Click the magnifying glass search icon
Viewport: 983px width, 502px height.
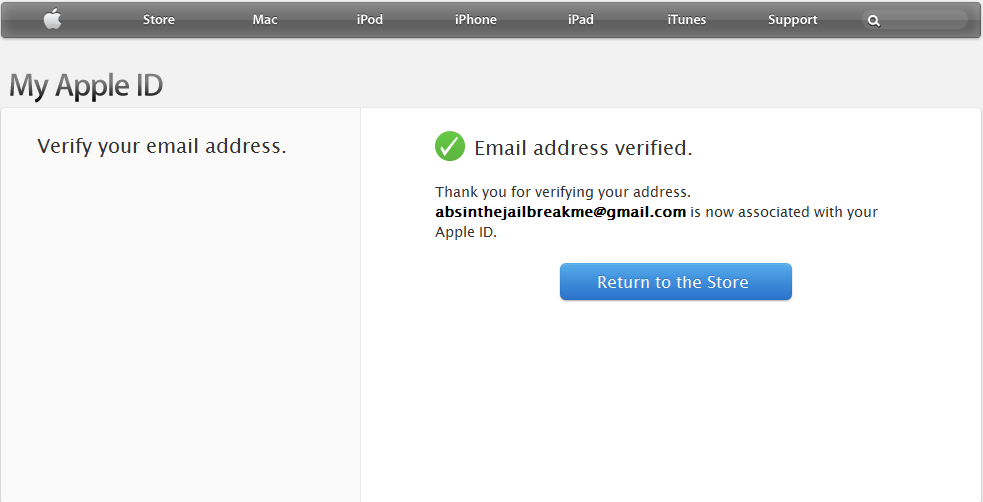point(874,21)
